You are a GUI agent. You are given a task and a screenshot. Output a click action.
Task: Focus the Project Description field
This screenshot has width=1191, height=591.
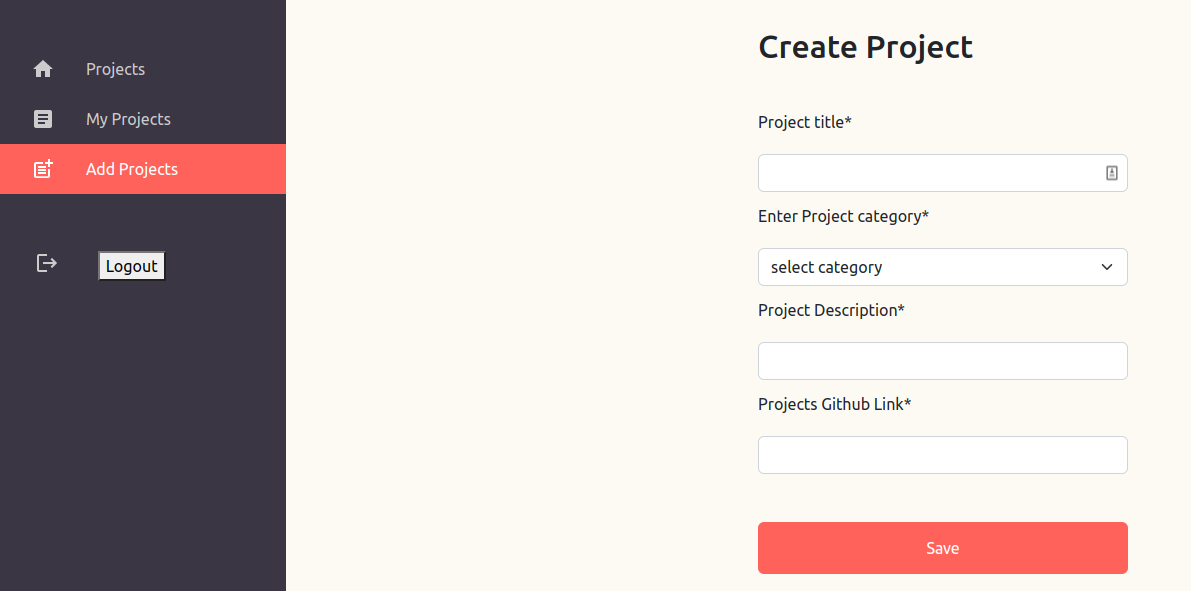pos(942,360)
